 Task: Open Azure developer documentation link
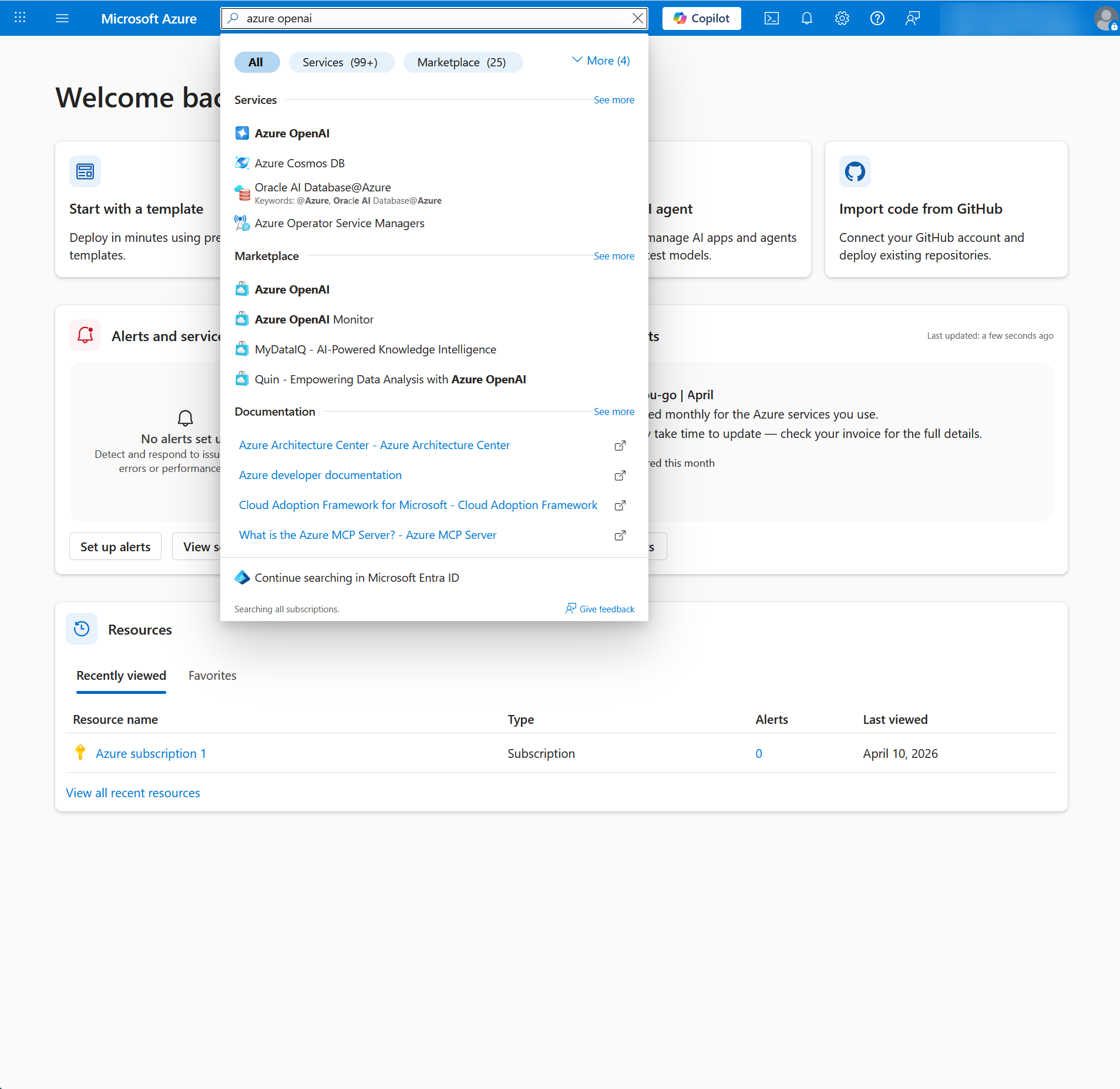pyautogui.click(x=320, y=475)
